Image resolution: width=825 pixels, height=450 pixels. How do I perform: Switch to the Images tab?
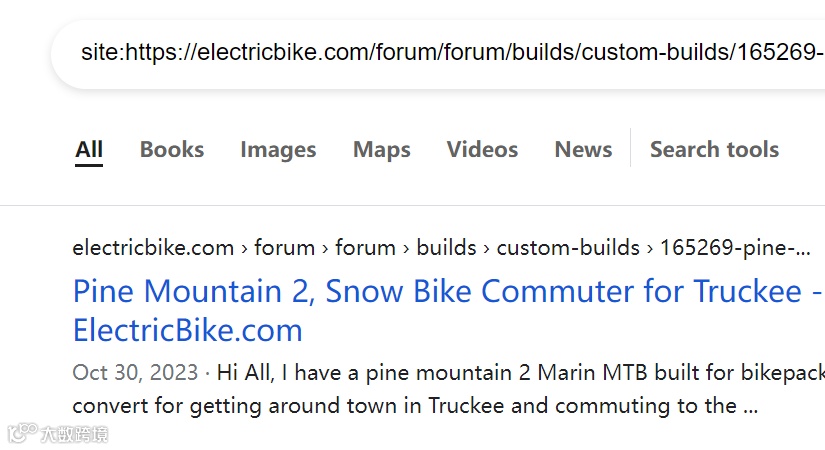(278, 150)
